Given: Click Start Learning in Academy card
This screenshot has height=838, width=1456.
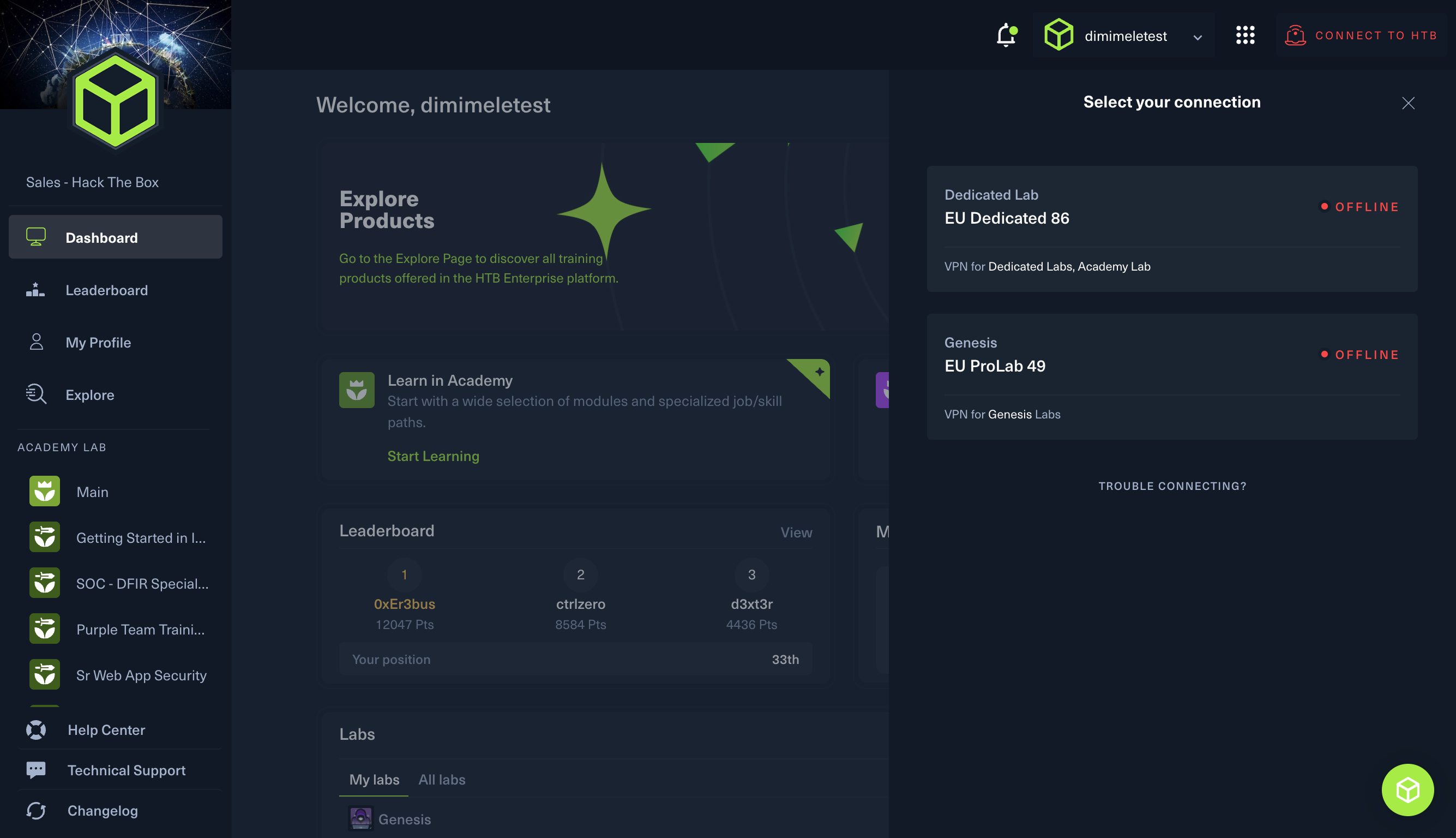Looking at the screenshot, I should pyautogui.click(x=433, y=456).
